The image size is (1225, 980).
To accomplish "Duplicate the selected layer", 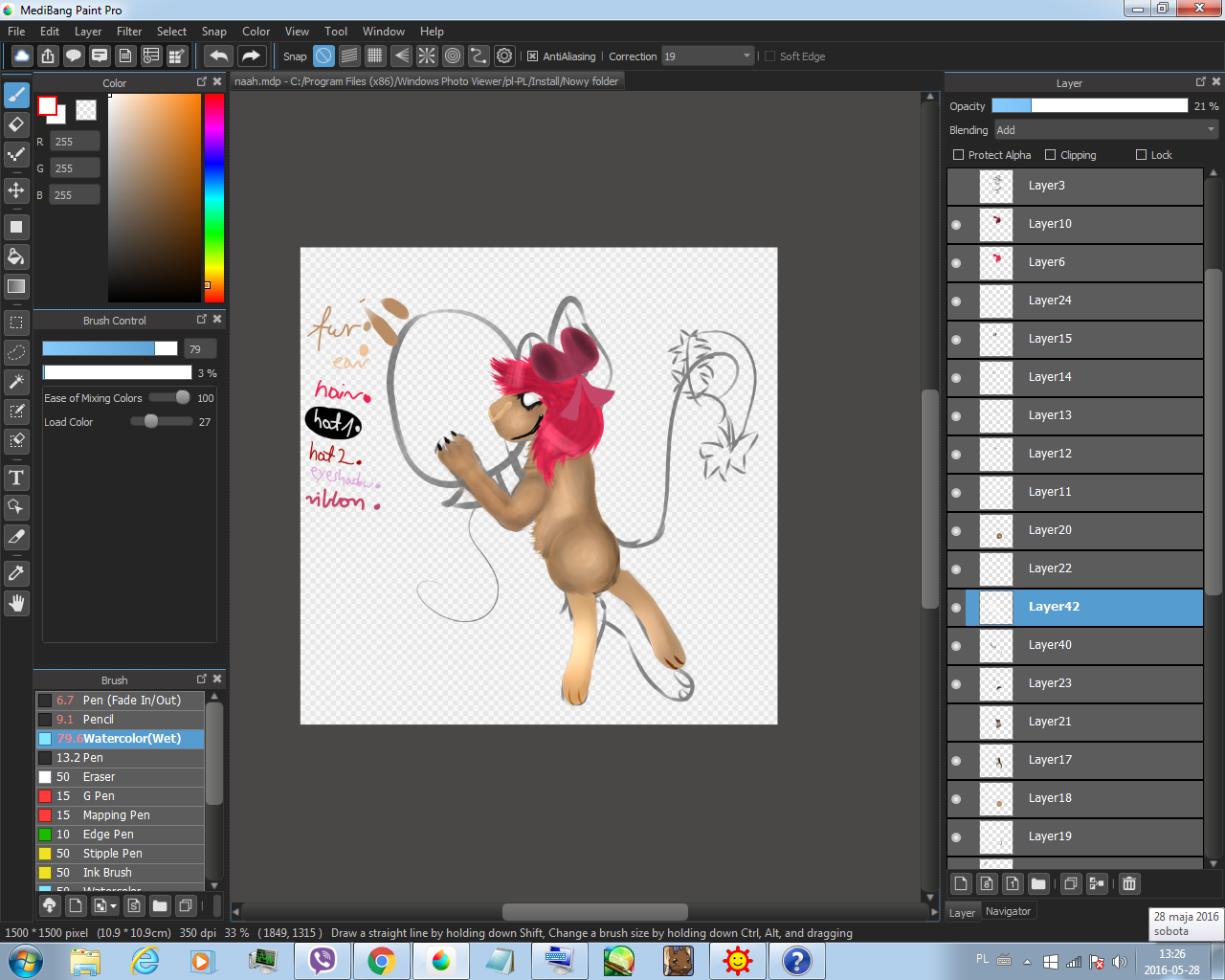I will point(1072,883).
